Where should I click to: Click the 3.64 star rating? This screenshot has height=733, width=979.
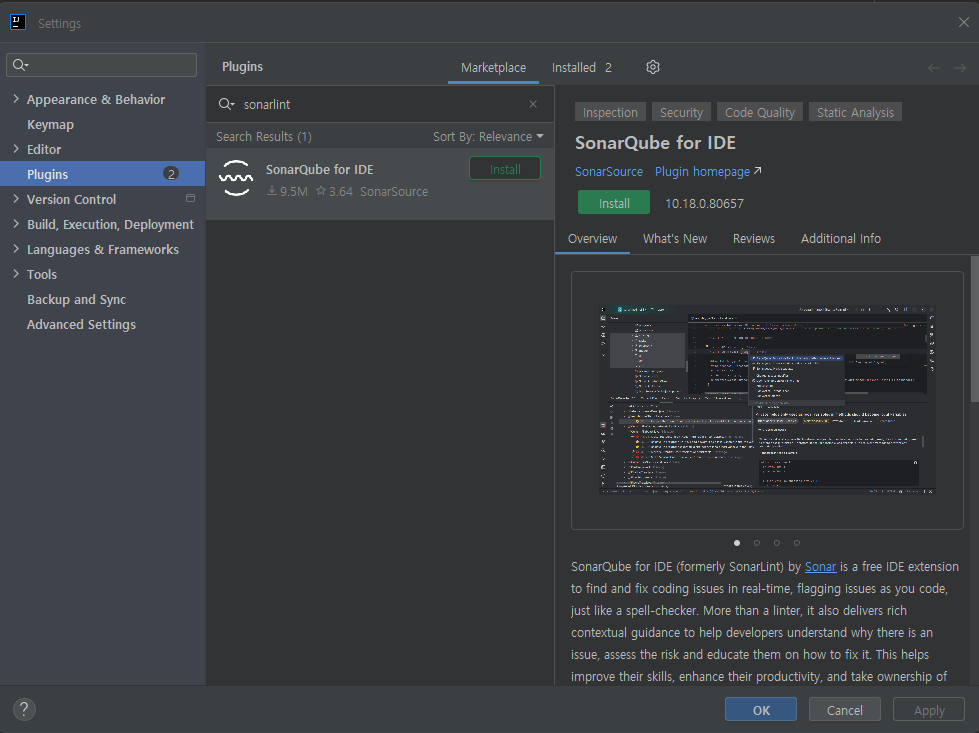pyautogui.click(x=334, y=192)
